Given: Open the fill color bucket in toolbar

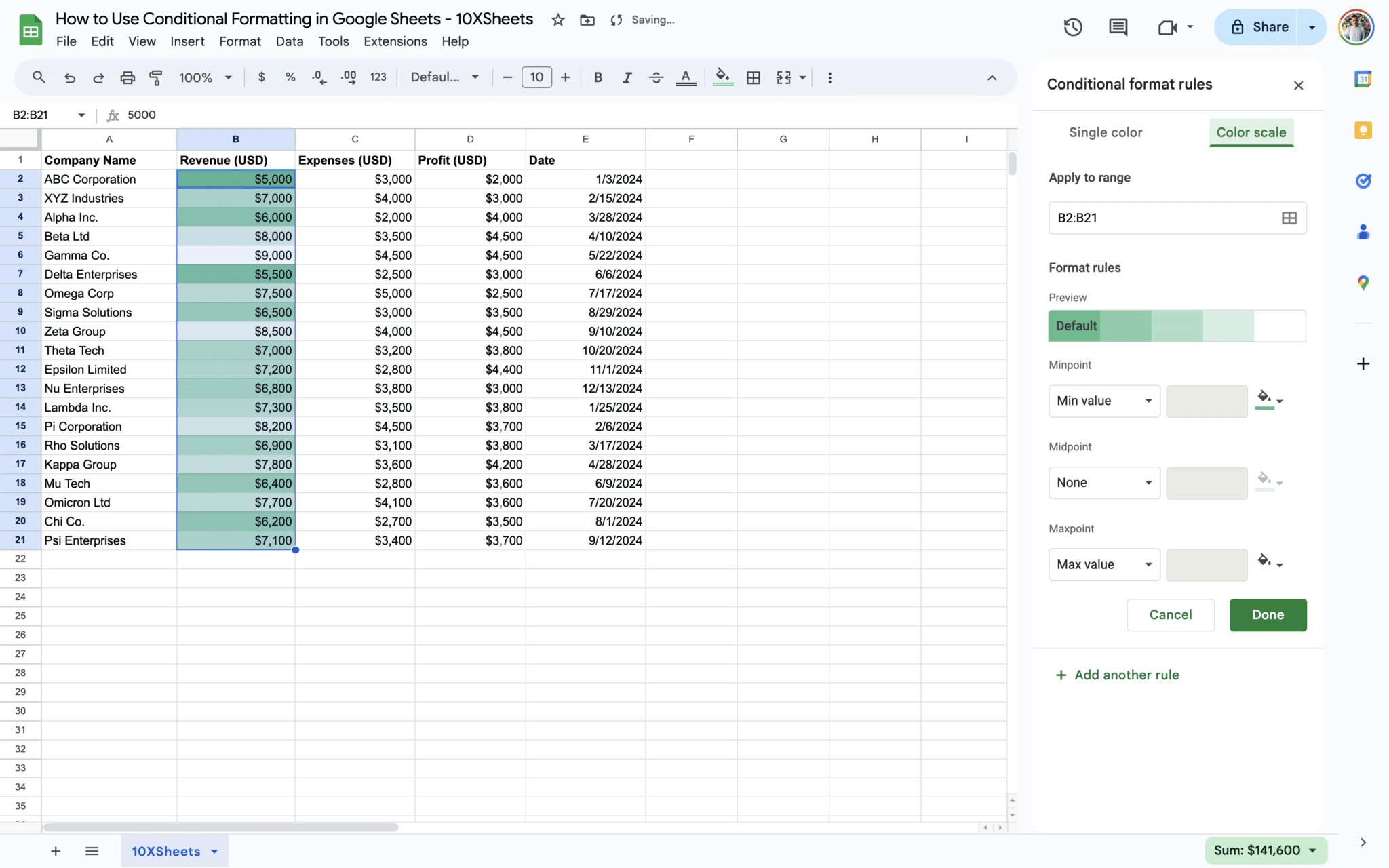Looking at the screenshot, I should click(x=723, y=77).
